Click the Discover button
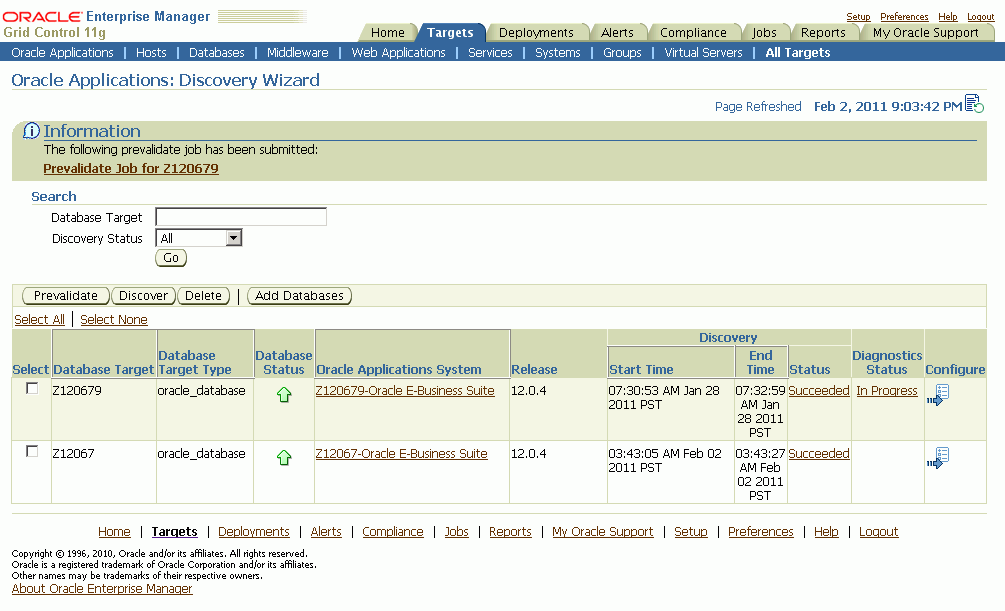This screenshot has width=1005, height=611. pos(144,296)
